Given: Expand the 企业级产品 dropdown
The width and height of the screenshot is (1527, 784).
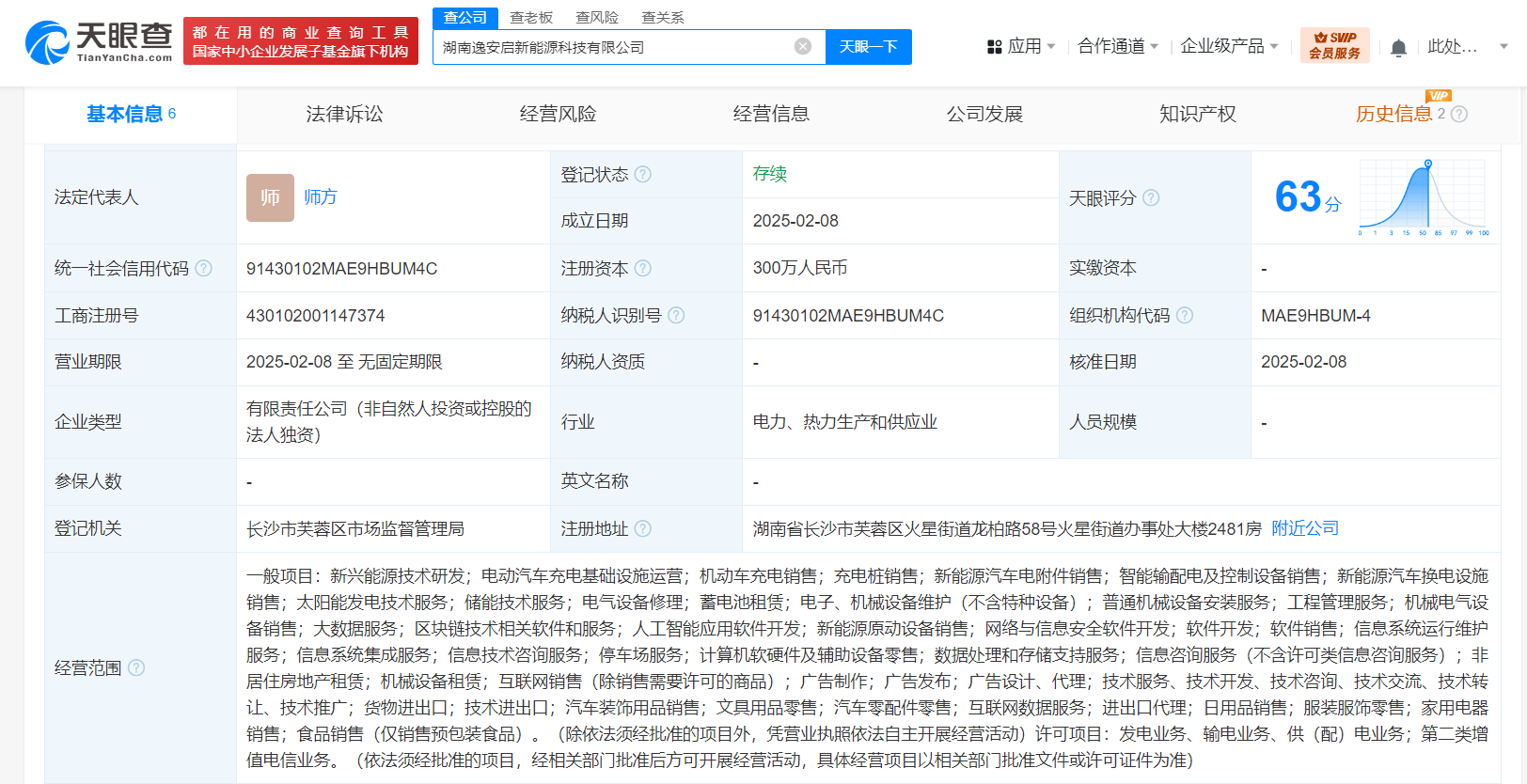Looking at the screenshot, I should click(1229, 46).
